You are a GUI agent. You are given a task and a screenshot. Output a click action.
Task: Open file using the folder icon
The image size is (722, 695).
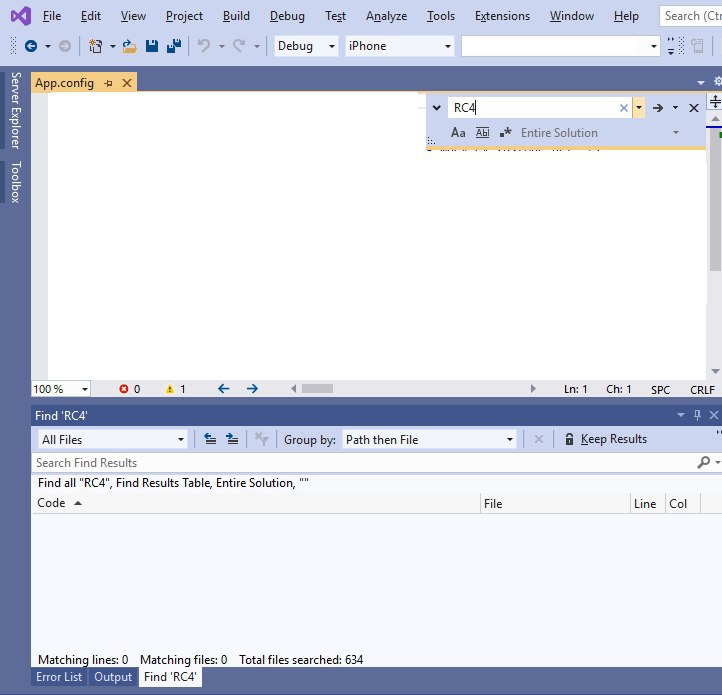(x=129, y=46)
